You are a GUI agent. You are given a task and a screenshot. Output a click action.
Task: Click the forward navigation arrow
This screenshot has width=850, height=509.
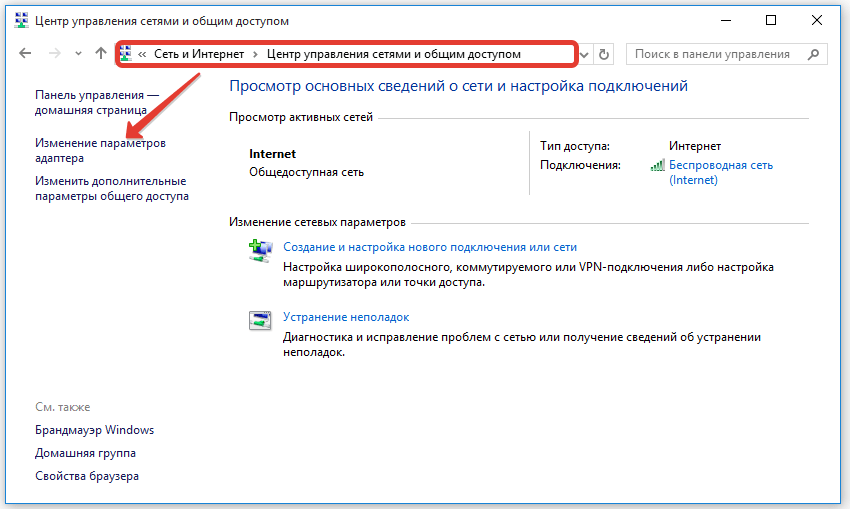coord(55,54)
